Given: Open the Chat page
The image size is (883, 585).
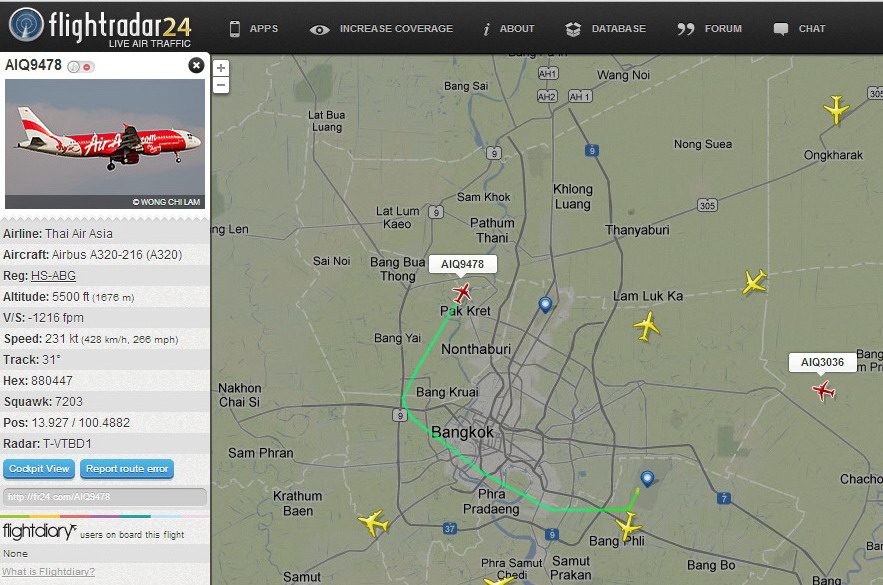Looking at the screenshot, I should 799,29.
